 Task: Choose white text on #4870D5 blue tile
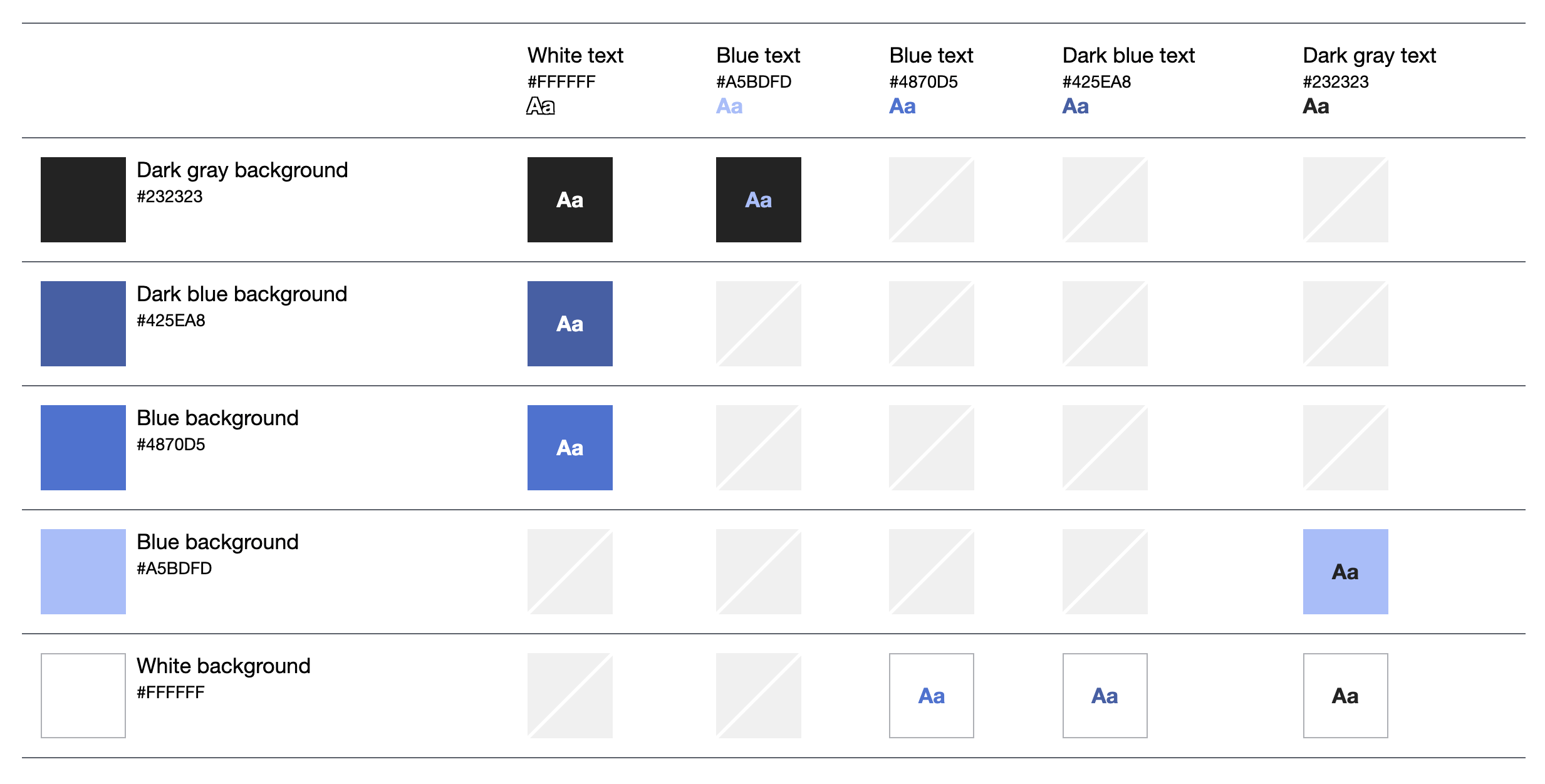point(570,448)
